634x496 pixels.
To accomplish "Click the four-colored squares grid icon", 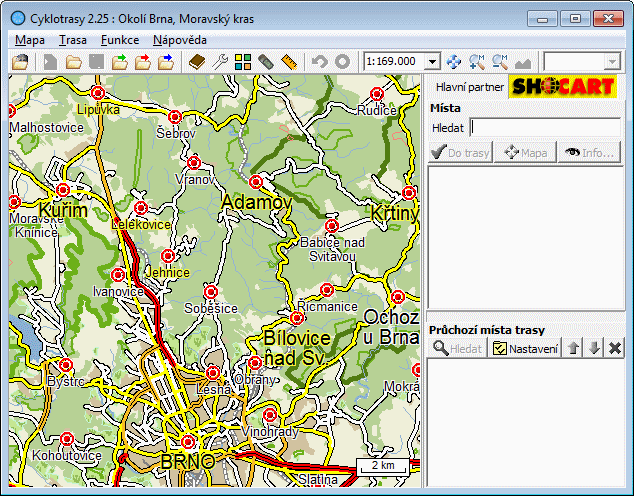I will (243, 62).
